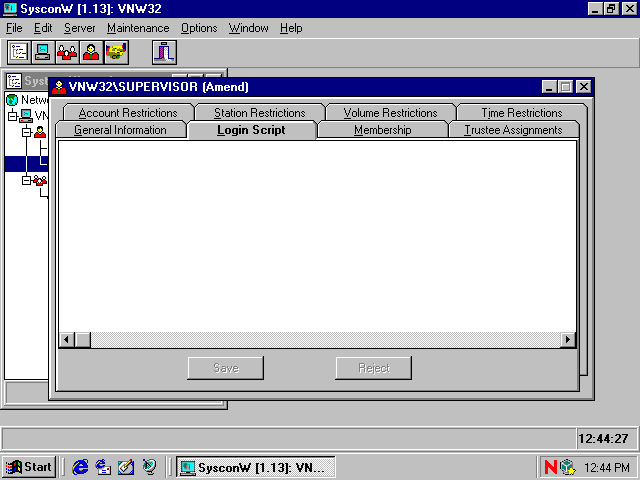Open the notepad-and-pencil quick launch icon
The width and height of the screenshot is (640, 480).
pos(126,467)
